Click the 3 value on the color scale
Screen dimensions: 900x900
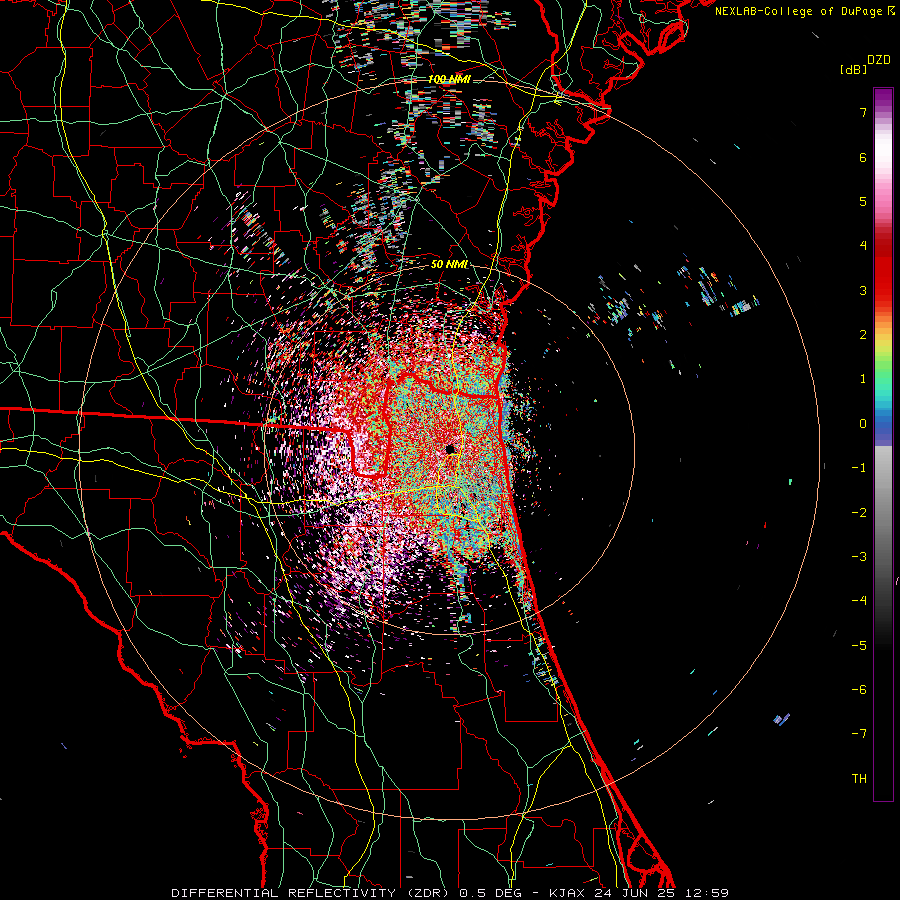click(863, 290)
